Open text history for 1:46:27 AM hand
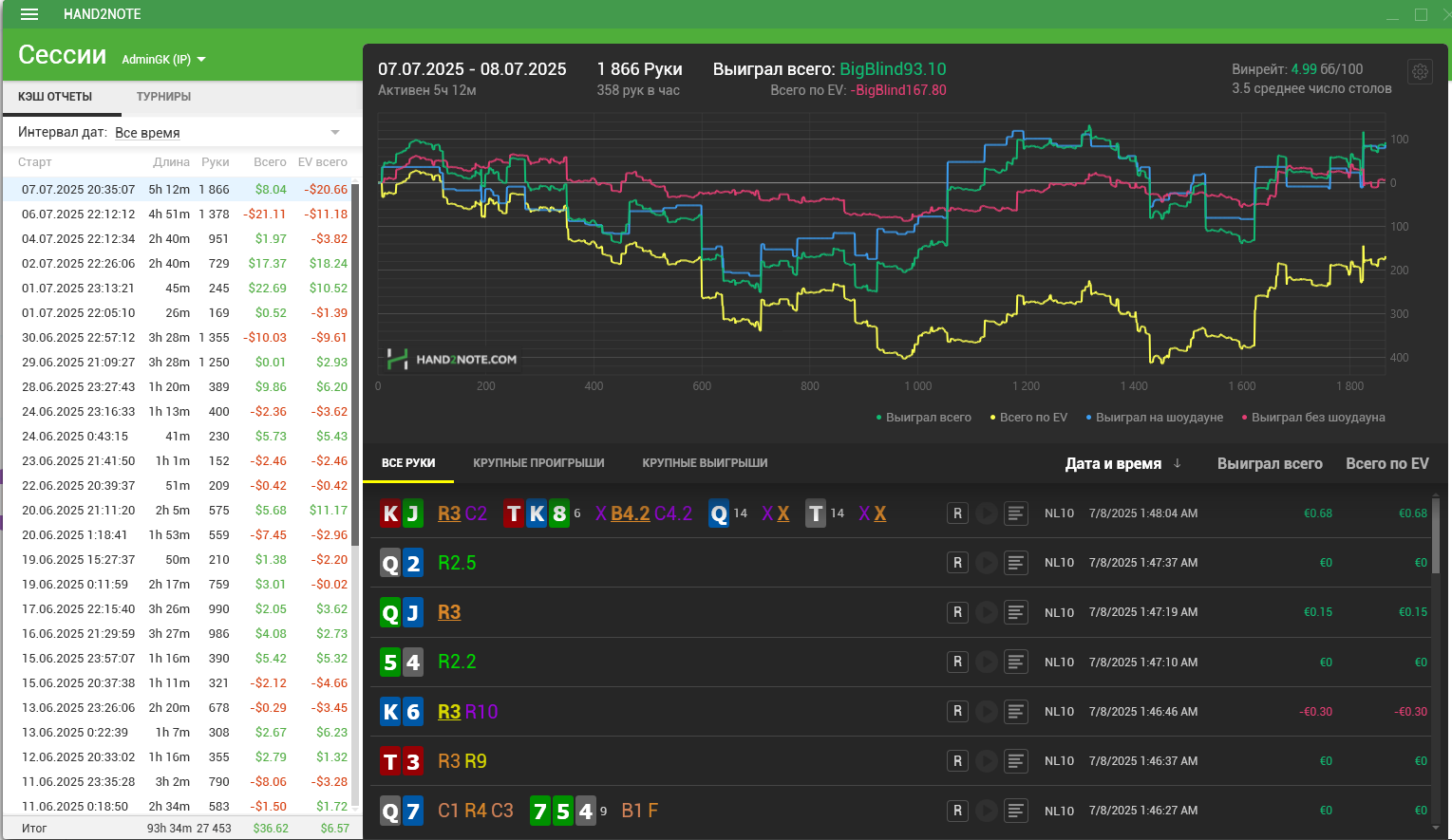 click(1016, 811)
